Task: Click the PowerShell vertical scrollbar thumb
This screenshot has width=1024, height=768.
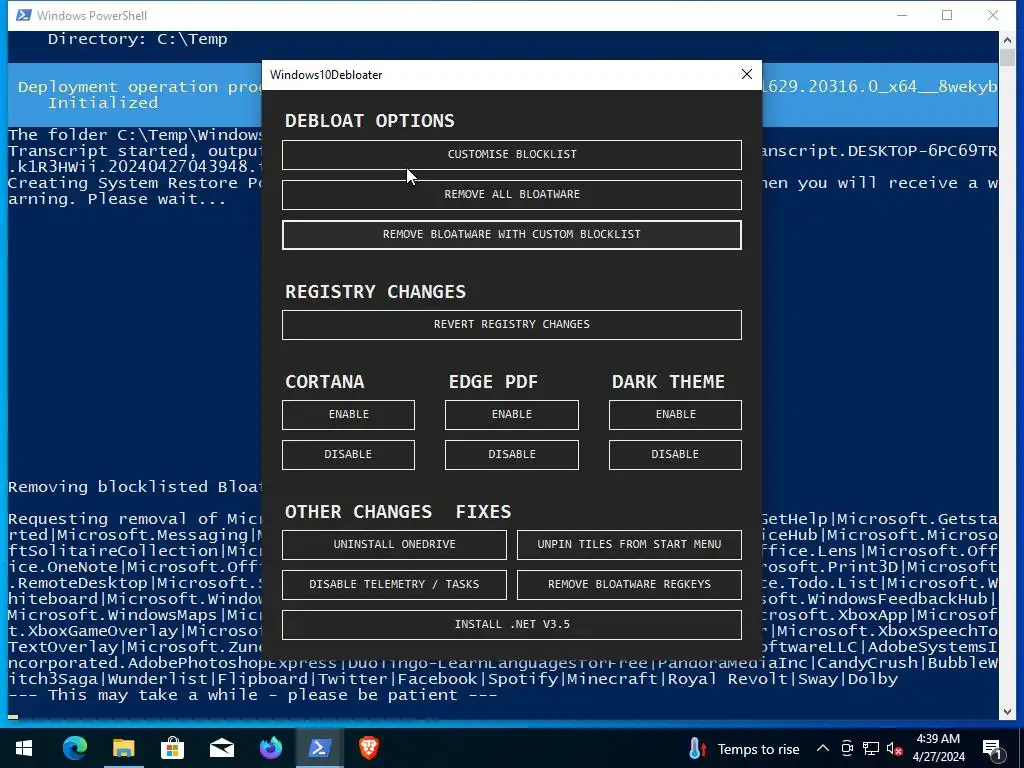Action: pyautogui.click(x=1006, y=57)
